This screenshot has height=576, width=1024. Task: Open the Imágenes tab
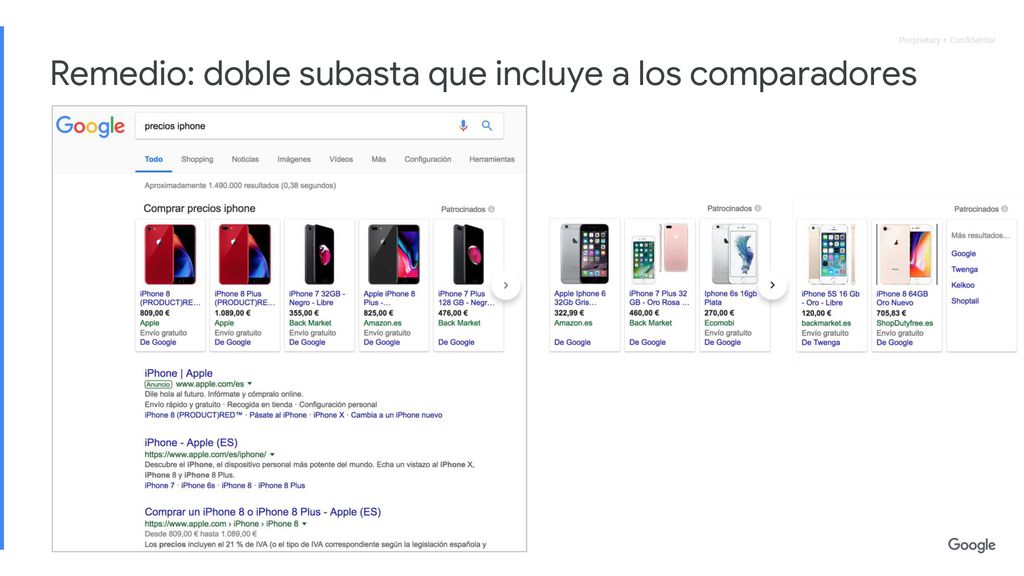pyautogui.click(x=294, y=159)
